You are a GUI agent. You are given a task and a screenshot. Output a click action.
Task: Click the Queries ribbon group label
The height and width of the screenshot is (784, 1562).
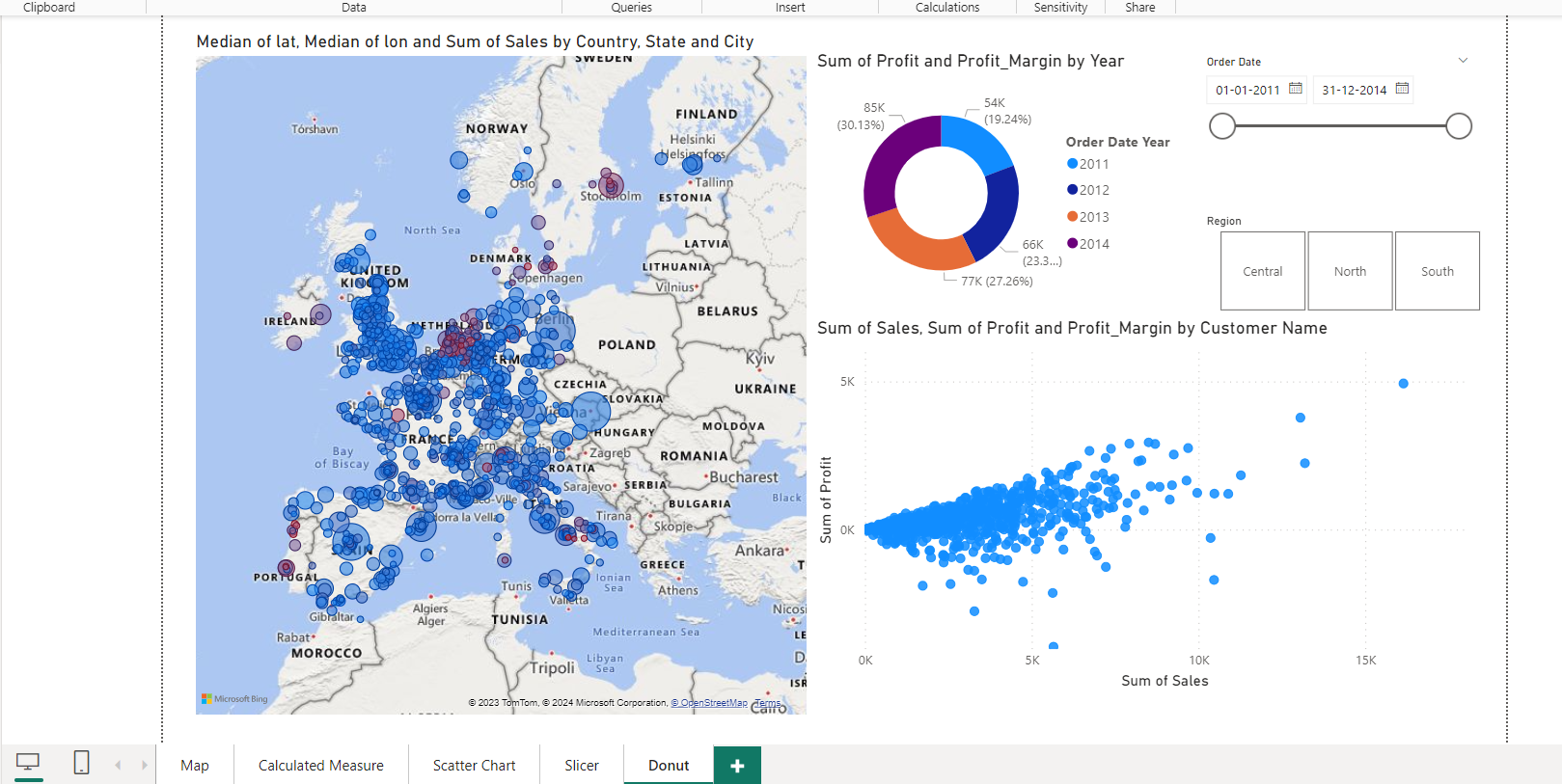631,7
